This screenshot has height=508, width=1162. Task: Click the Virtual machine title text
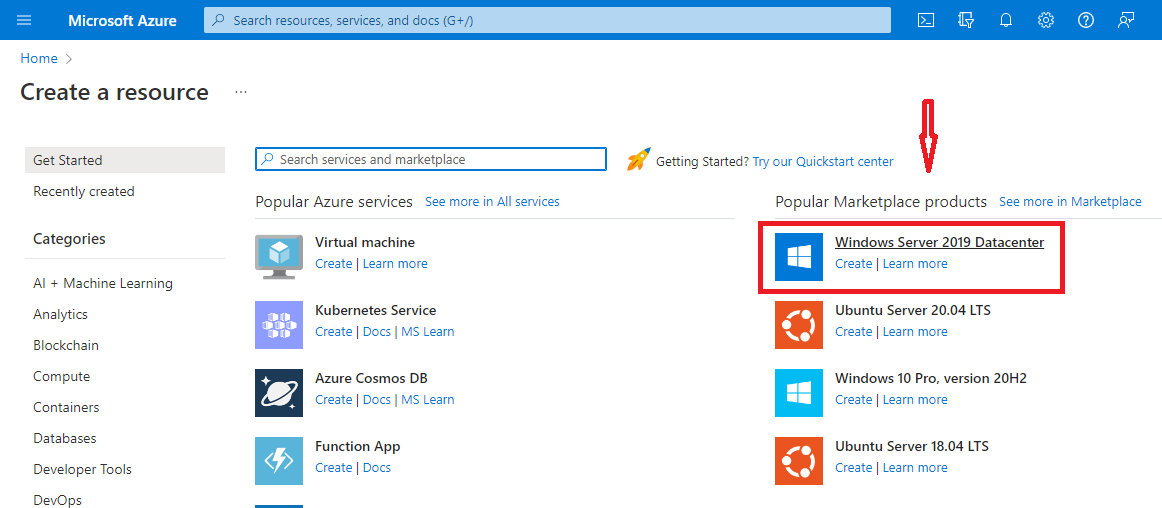[365, 243]
